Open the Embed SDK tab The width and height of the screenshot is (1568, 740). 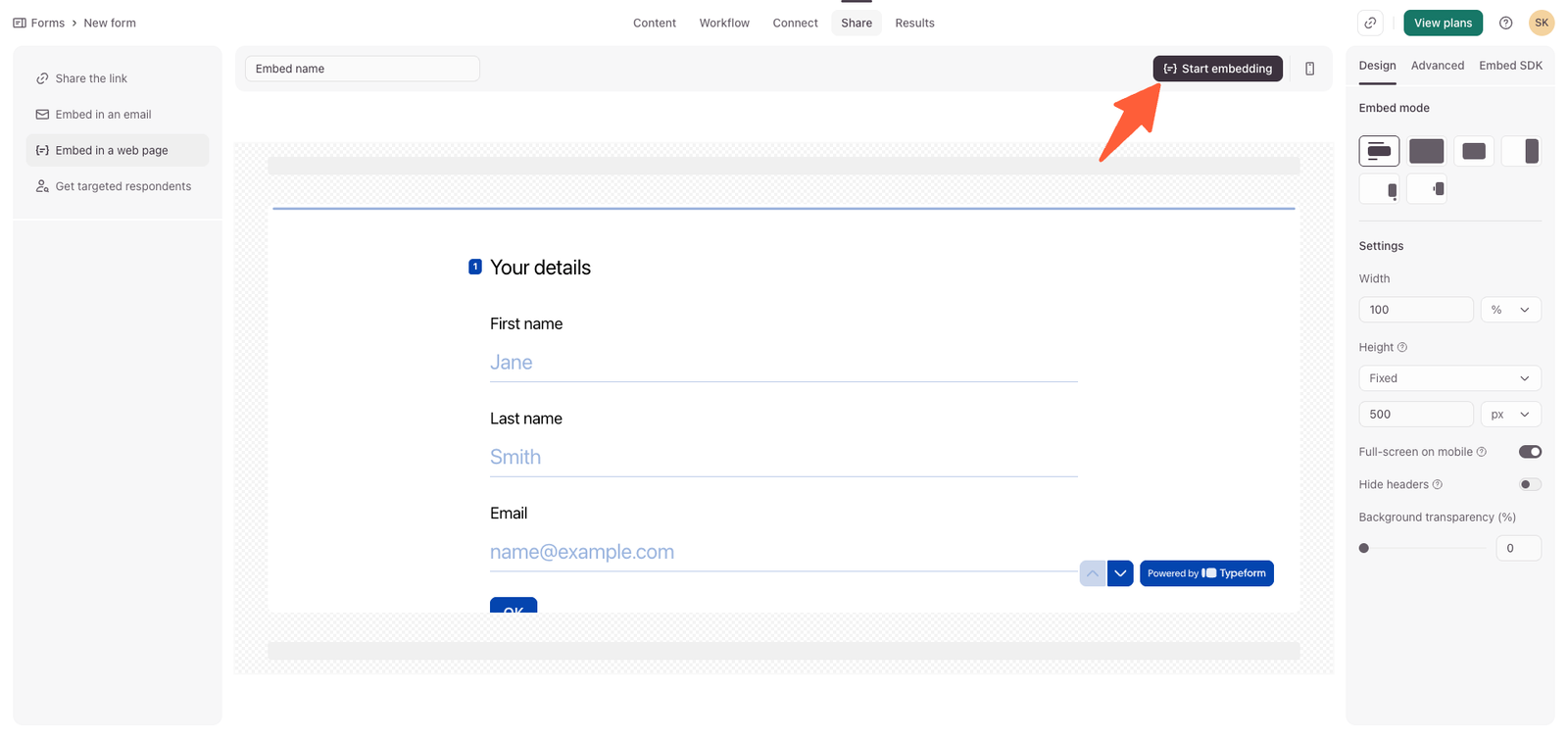1511,66
